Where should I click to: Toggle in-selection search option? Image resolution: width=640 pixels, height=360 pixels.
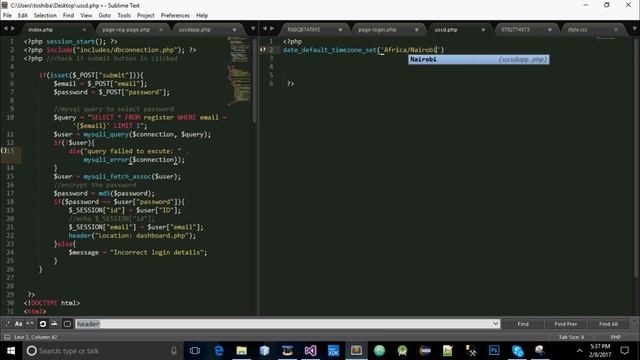(54, 324)
